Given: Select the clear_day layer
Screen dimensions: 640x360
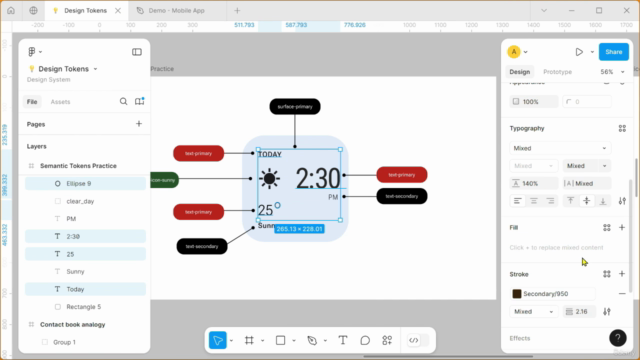Looking at the screenshot, I should [85, 201].
